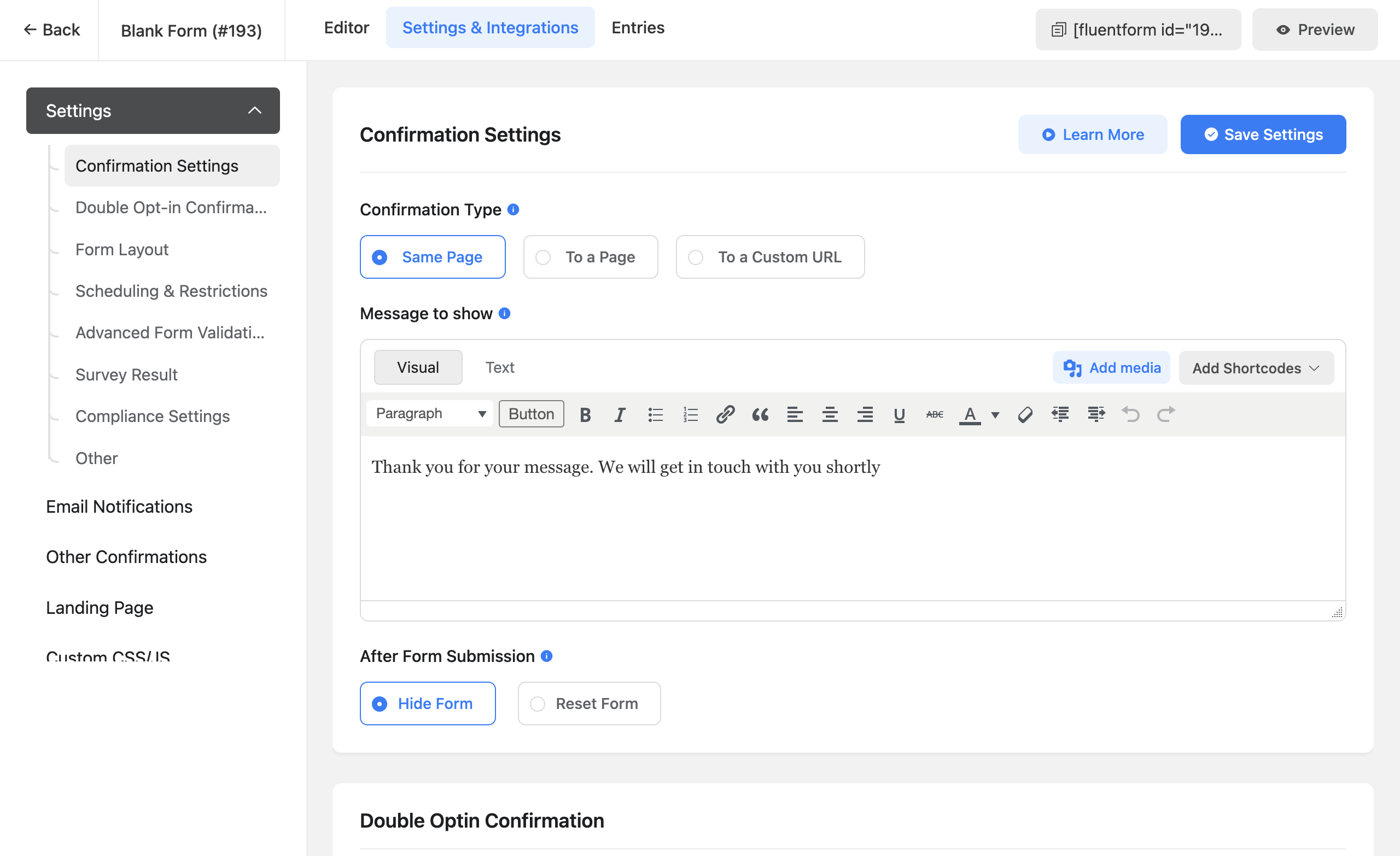Click into the confirmation message text area
1400x856 pixels.
852,518
